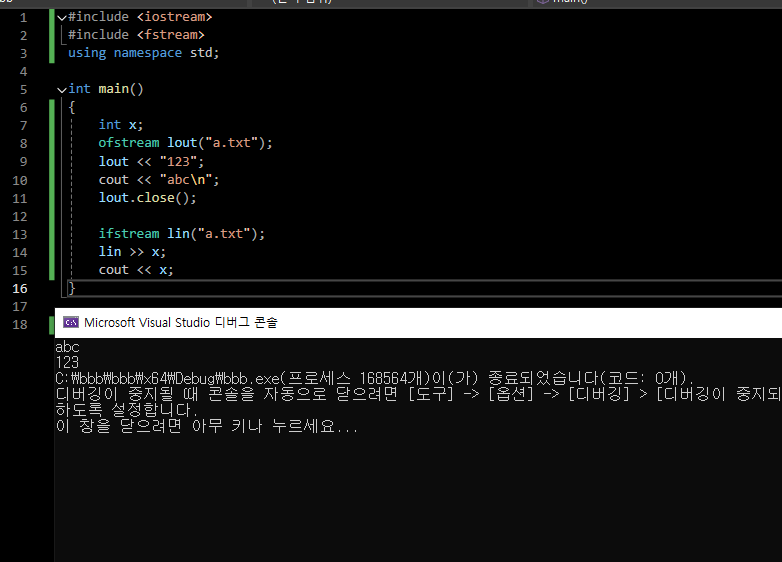Click line number 8 in the gutter
782x562 pixels.
coord(23,144)
